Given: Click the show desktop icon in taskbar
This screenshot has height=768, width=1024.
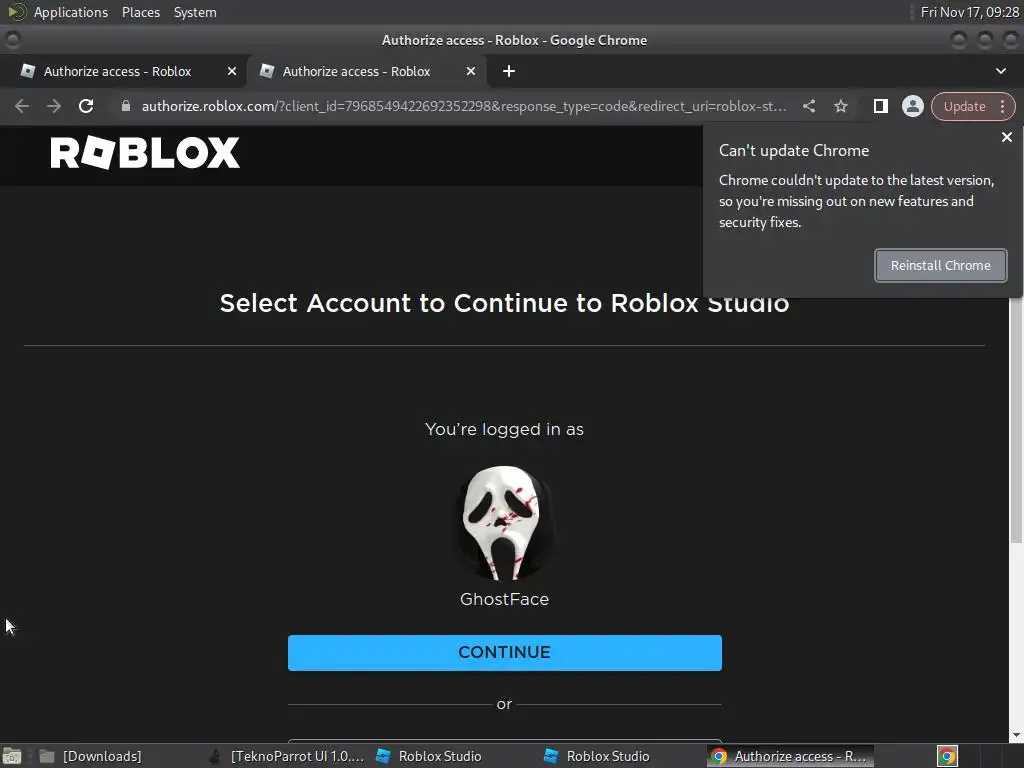Looking at the screenshot, I should pyautogui.click(x=12, y=756).
